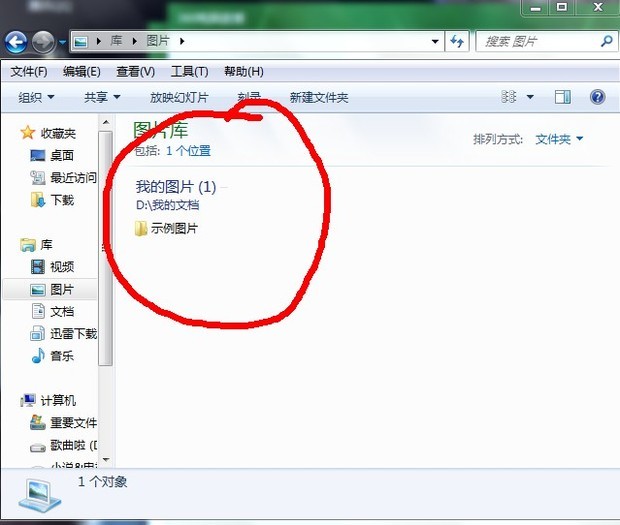Click the details pane library thumbnail
The image size is (620, 525).
pyautogui.click(x=40, y=496)
